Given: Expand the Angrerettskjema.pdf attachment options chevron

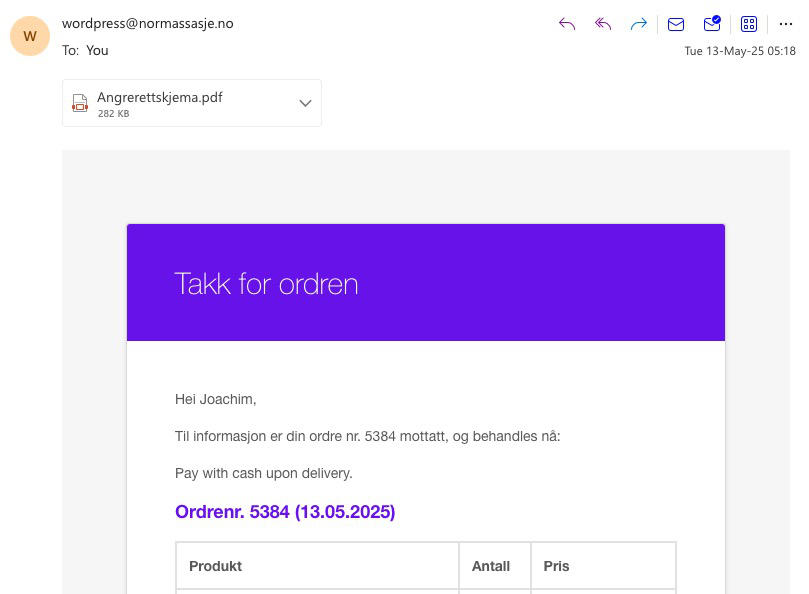Looking at the screenshot, I should [x=305, y=103].
